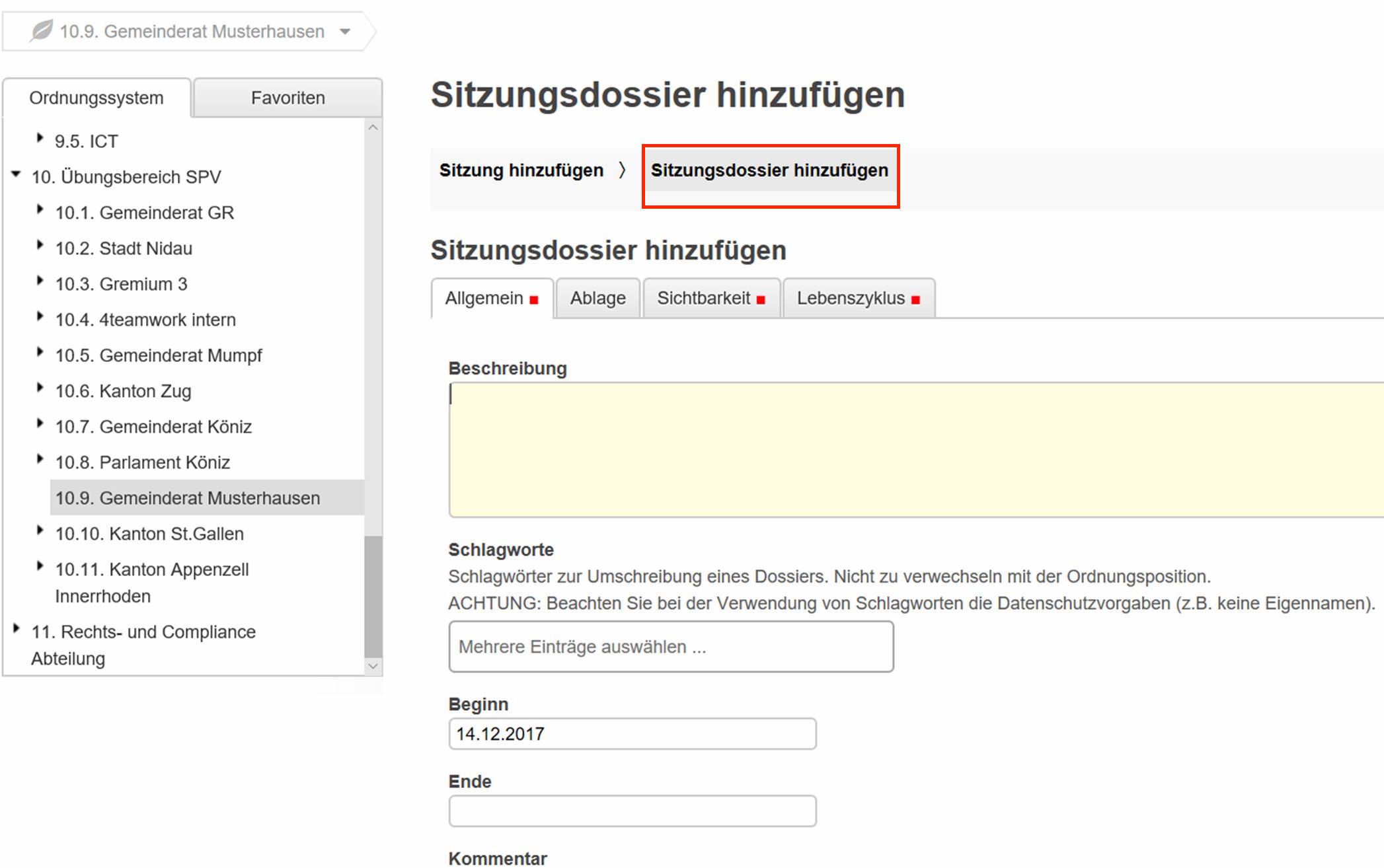This screenshot has height=868, width=1384.
Task: Open the 10.9. Gemeinderat Musterhausen breadcrumb dropdown arrow
Action: tap(345, 32)
